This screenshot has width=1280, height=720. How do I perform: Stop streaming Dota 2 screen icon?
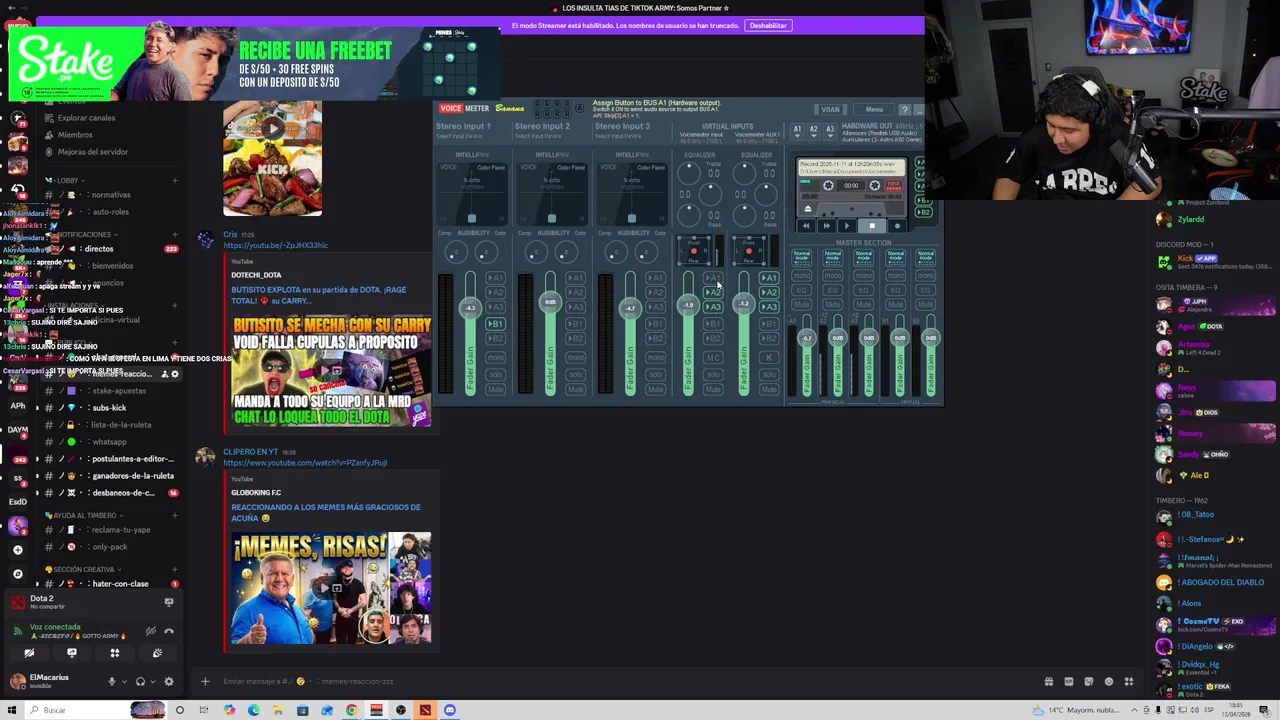pyautogui.click(x=169, y=602)
